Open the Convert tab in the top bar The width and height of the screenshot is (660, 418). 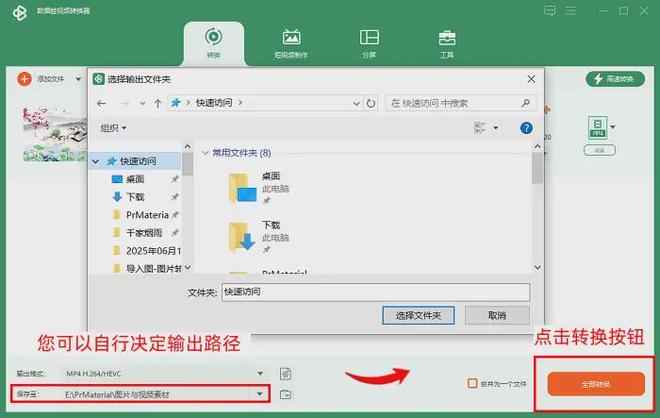(213, 43)
